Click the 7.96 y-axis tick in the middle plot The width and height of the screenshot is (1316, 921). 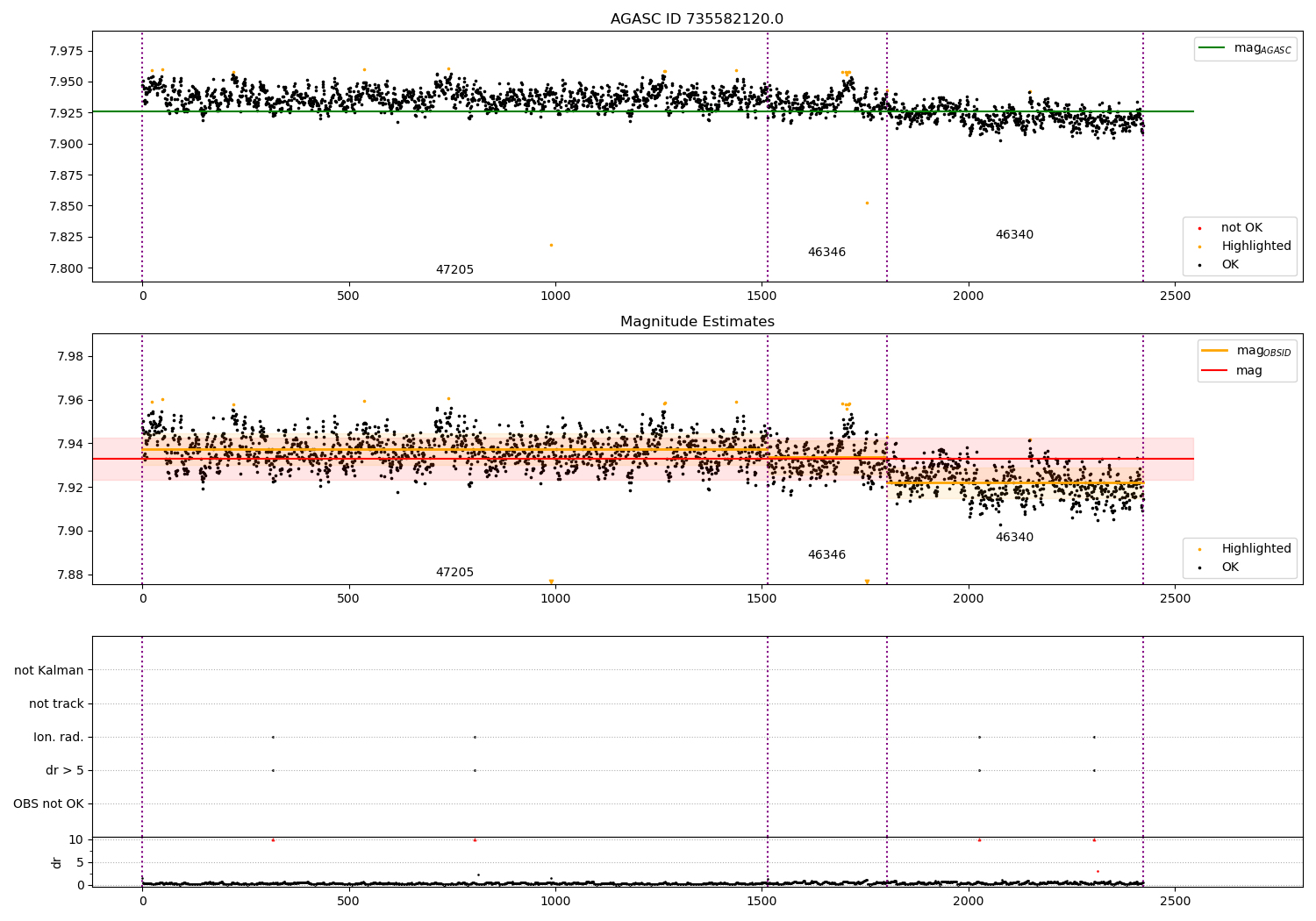(x=70, y=401)
